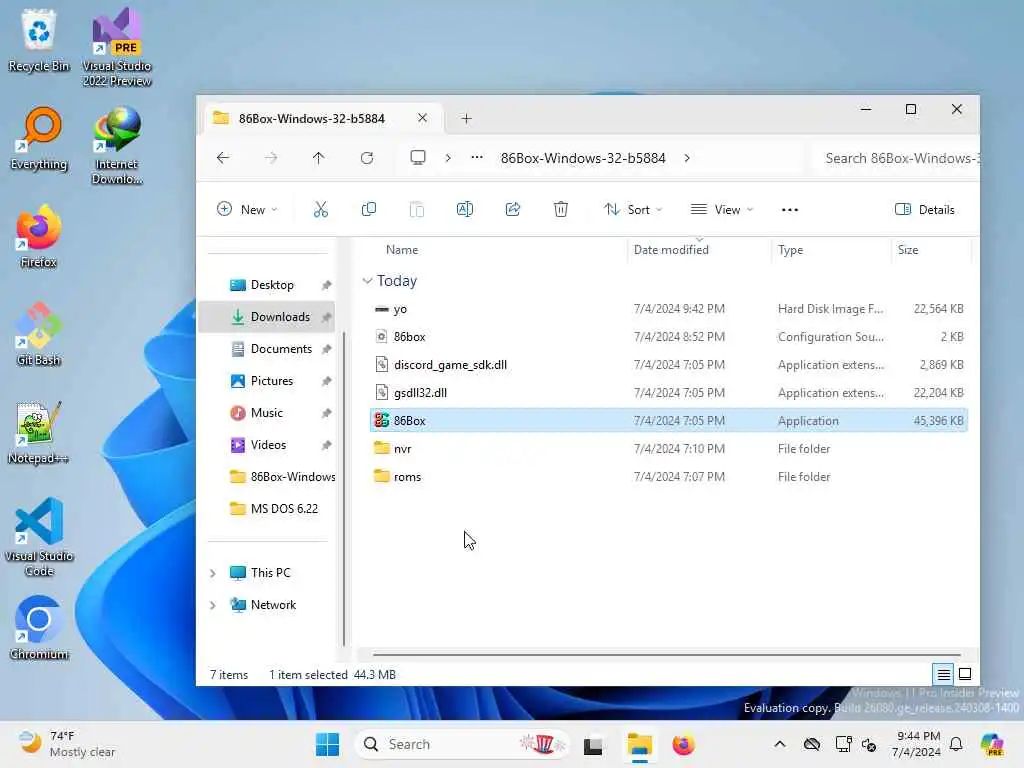Click File Explorer icon in taskbar
This screenshot has height=768, width=1024.
[639, 744]
